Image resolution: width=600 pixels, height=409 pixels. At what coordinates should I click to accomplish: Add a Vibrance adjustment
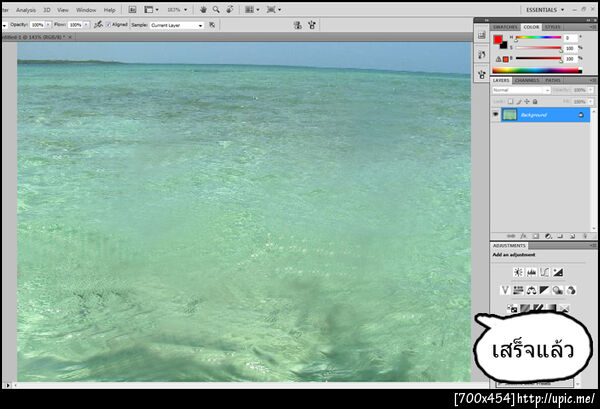(x=505, y=290)
